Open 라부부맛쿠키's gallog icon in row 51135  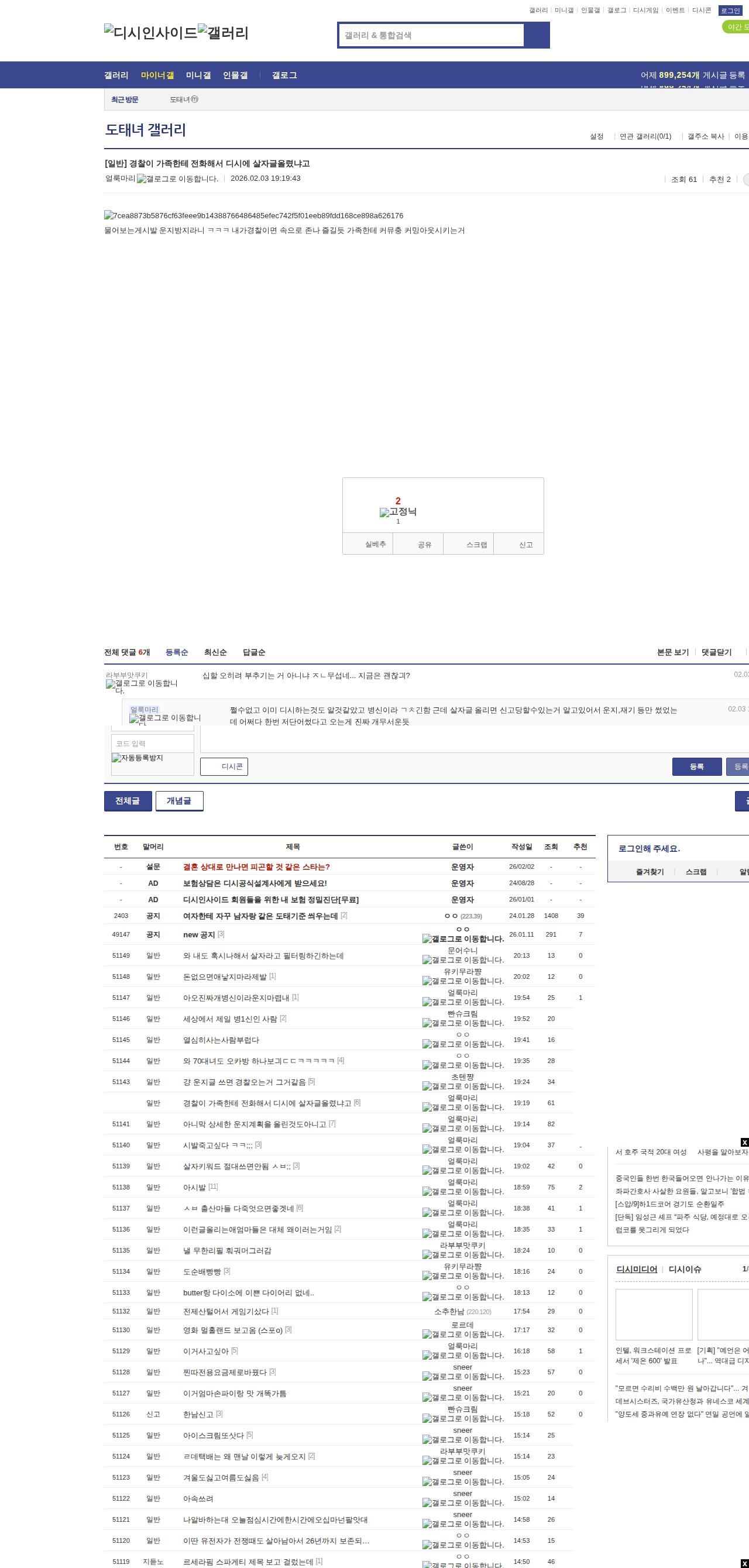(463, 1255)
